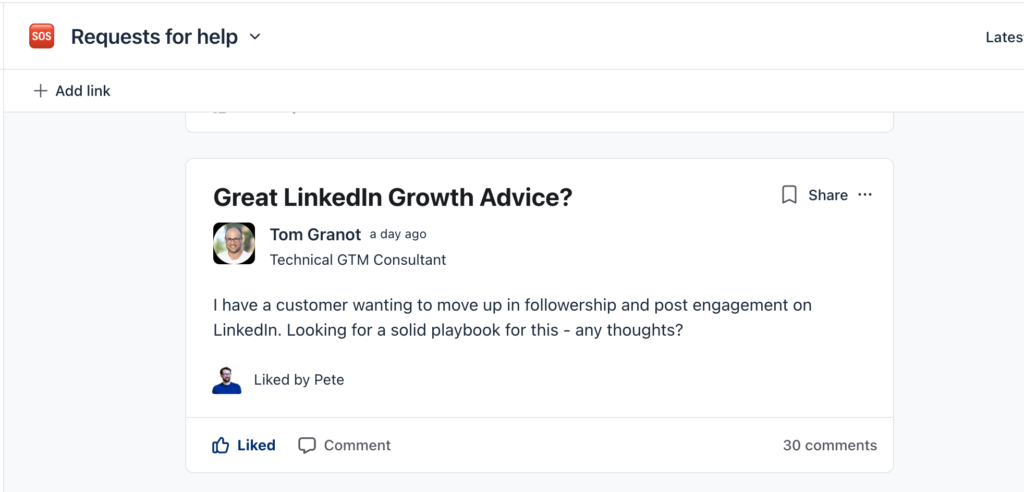Open Tom Granot's profile name link
The height and width of the screenshot is (492, 1024).
[315, 234]
